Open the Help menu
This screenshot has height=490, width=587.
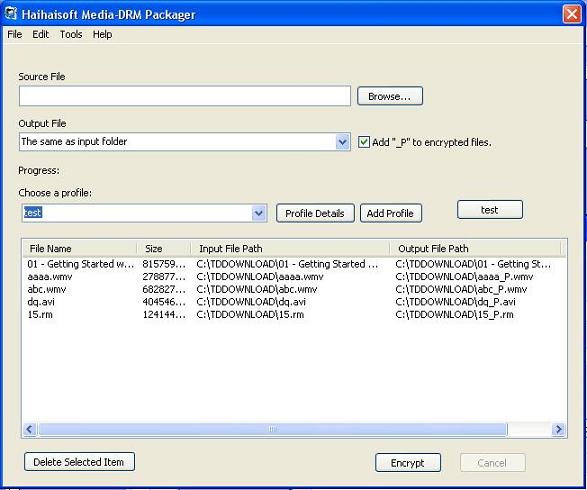tap(102, 34)
